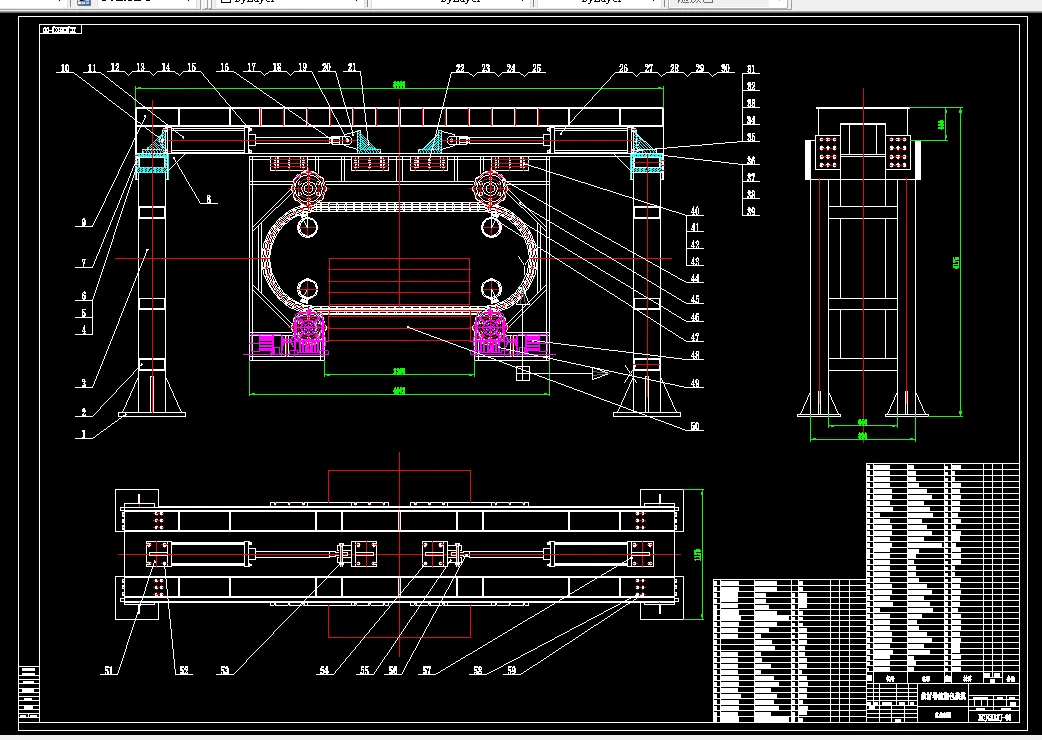
Task: Pick callout number 21
Action: (352, 67)
